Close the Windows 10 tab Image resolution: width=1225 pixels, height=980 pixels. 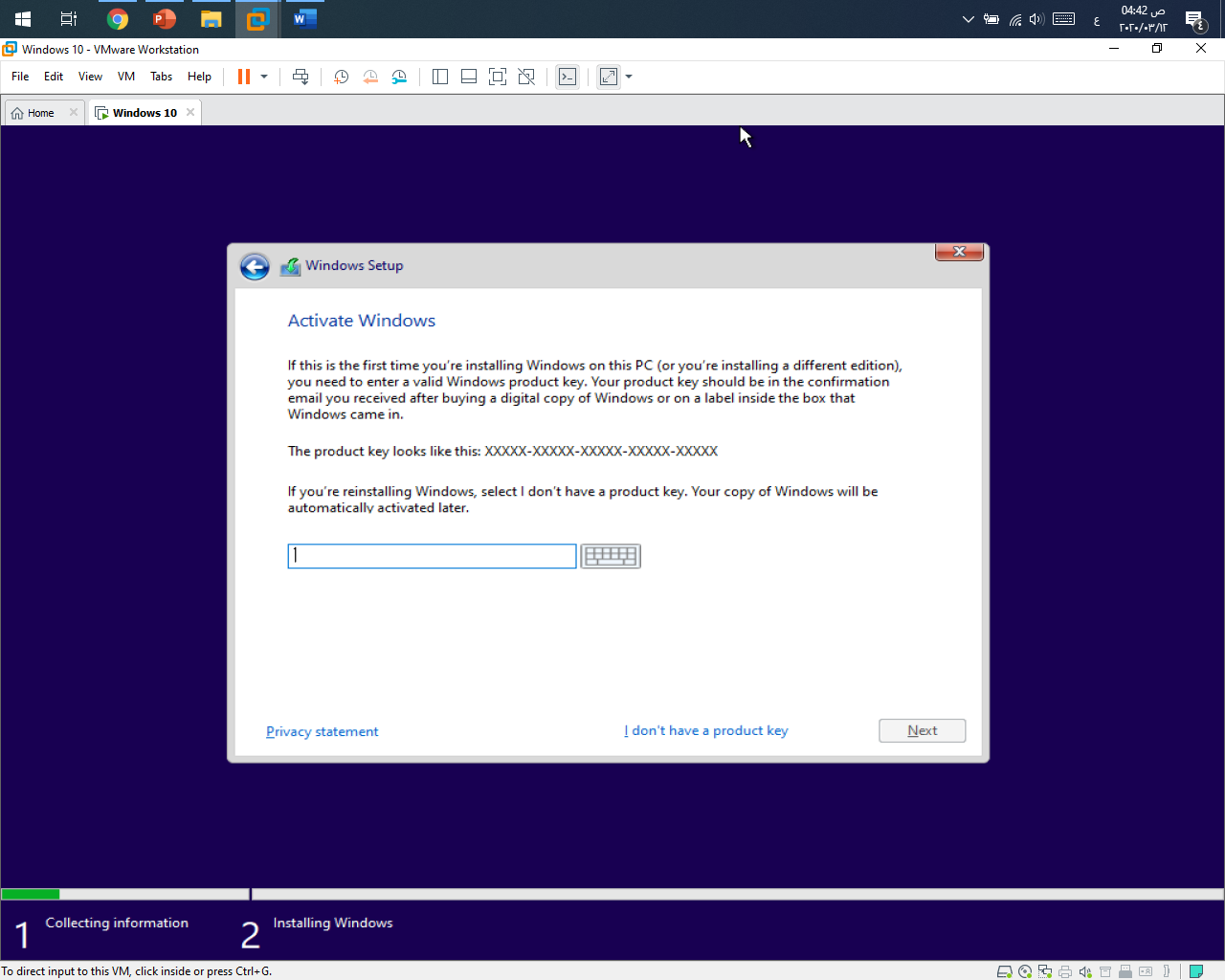190,112
